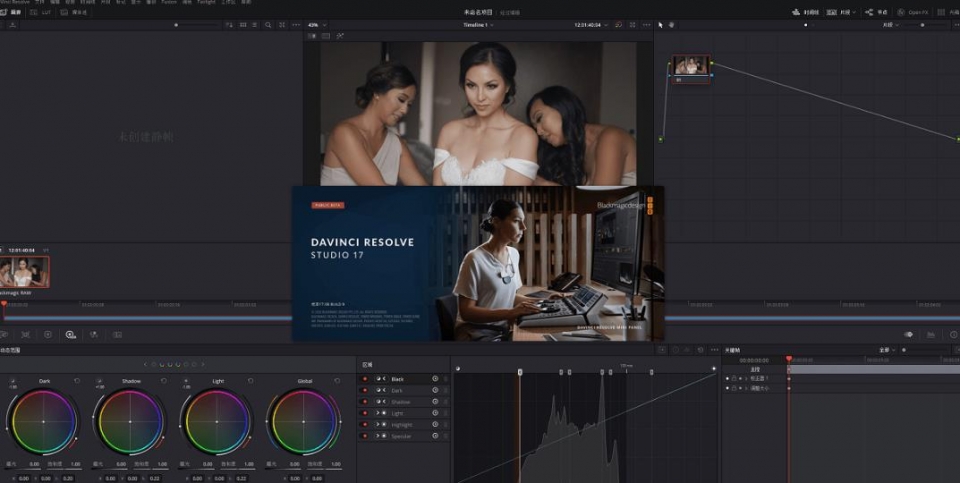
Task: Click center of Global color wheel
Action: (304, 422)
